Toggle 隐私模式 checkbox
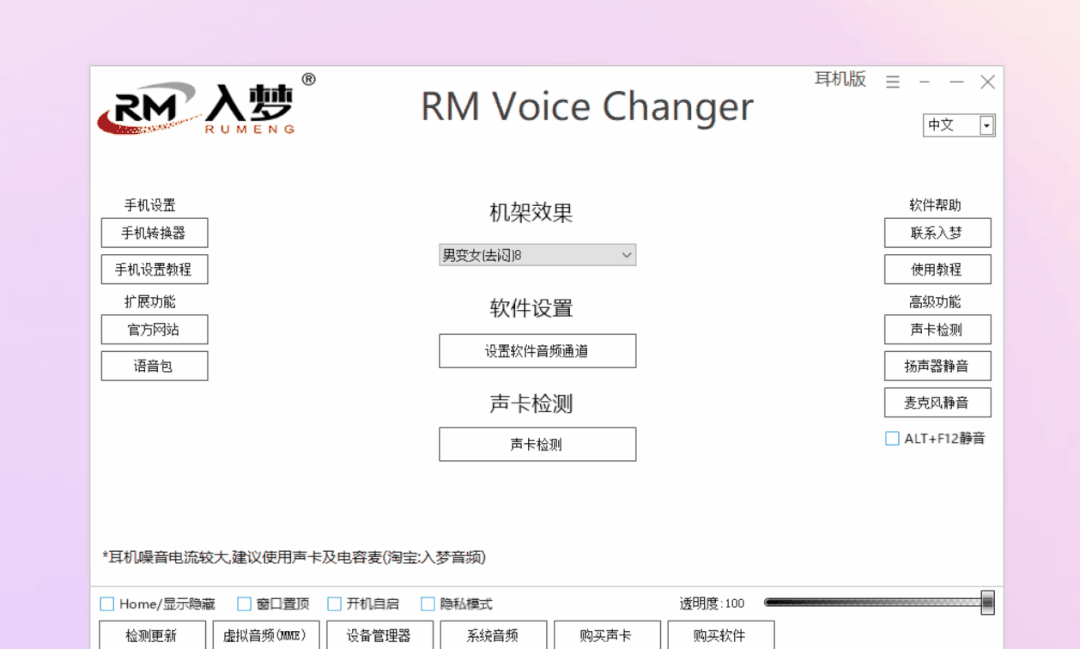 pyautogui.click(x=428, y=604)
